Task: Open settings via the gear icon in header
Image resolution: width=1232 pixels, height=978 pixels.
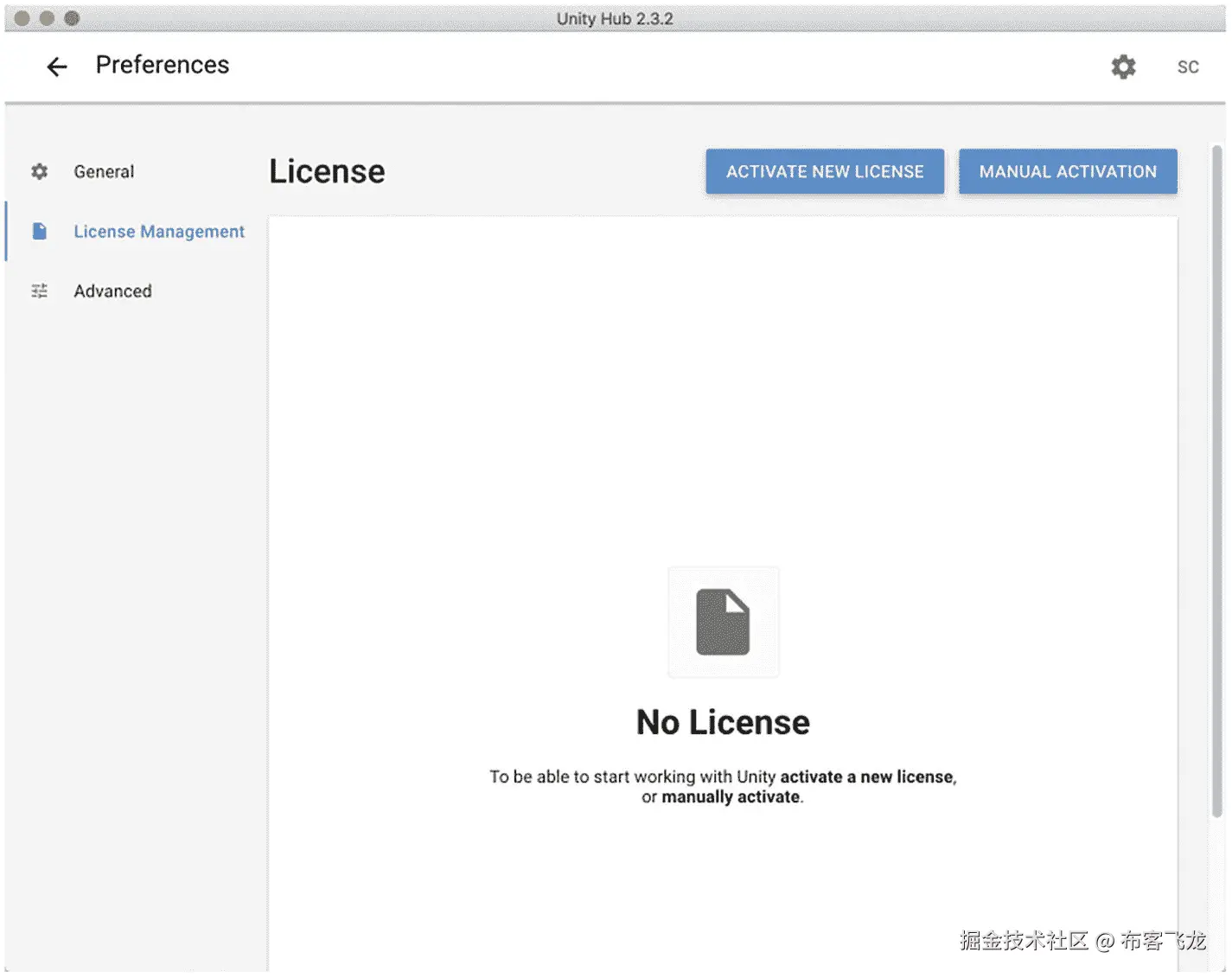Action: (1123, 67)
